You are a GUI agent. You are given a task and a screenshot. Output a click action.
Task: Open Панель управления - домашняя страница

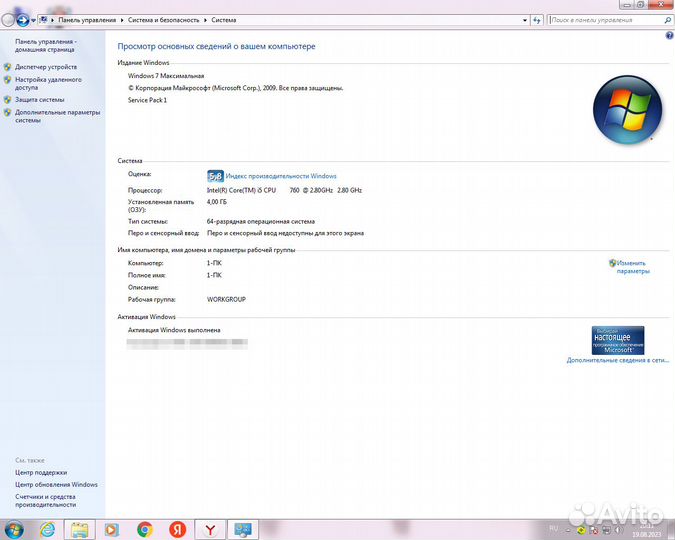tap(46, 46)
